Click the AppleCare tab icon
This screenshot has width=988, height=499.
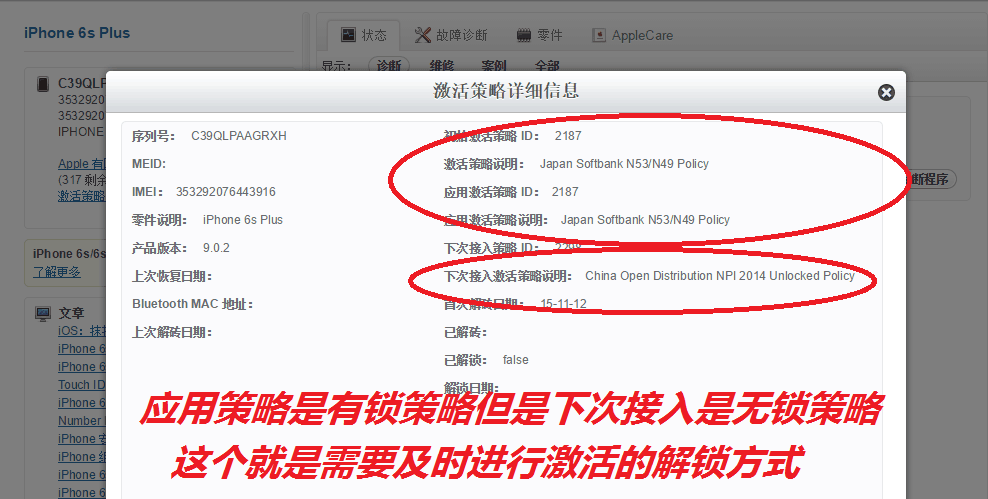tap(599, 35)
